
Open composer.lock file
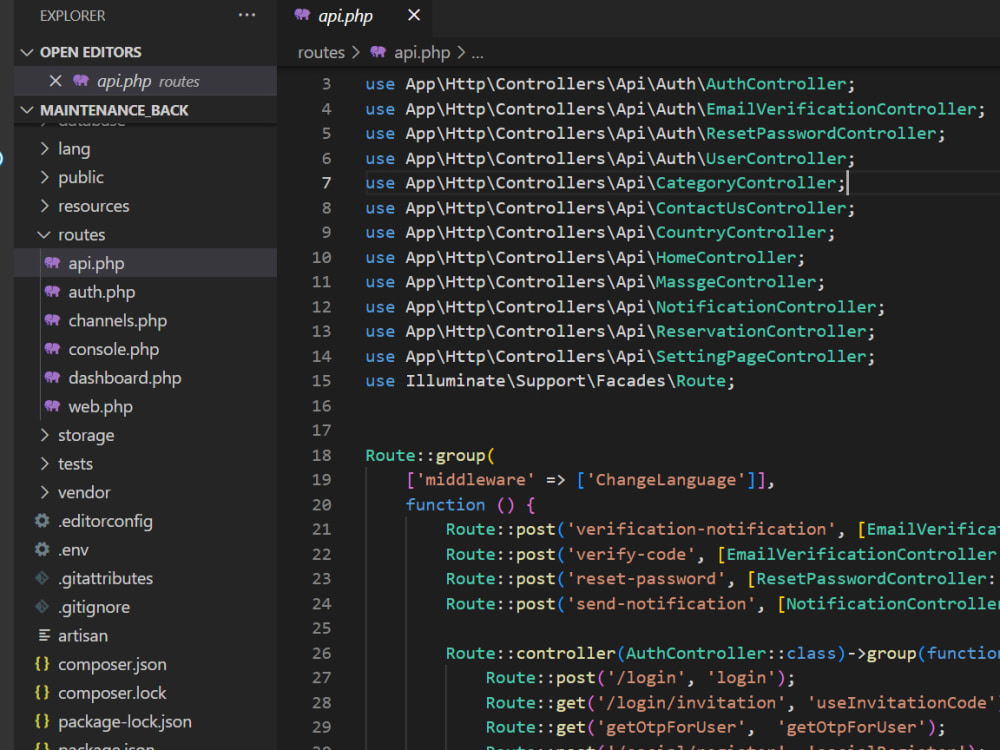[x=112, y=693]
